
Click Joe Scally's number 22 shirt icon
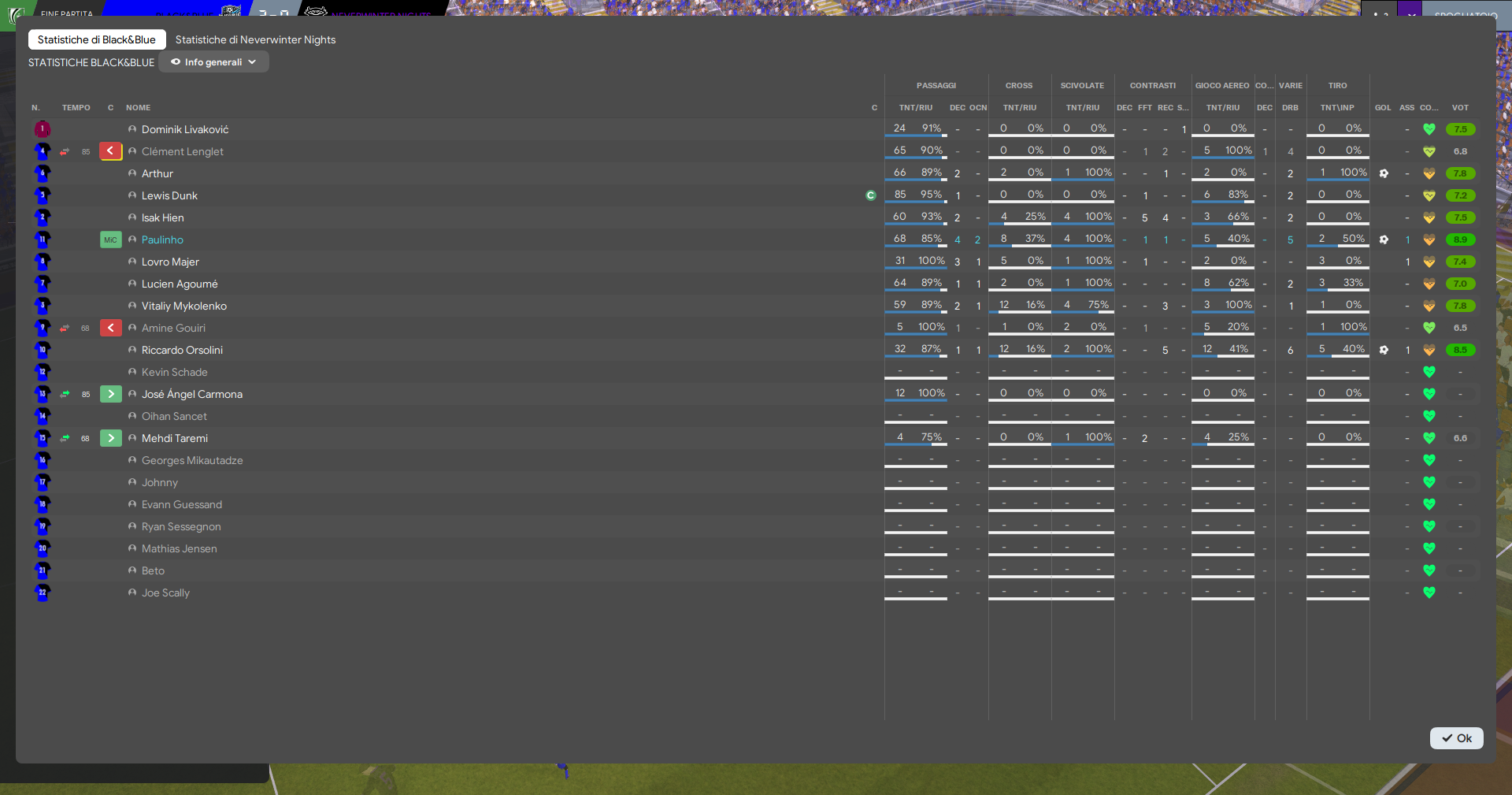[x=43, y=593]
